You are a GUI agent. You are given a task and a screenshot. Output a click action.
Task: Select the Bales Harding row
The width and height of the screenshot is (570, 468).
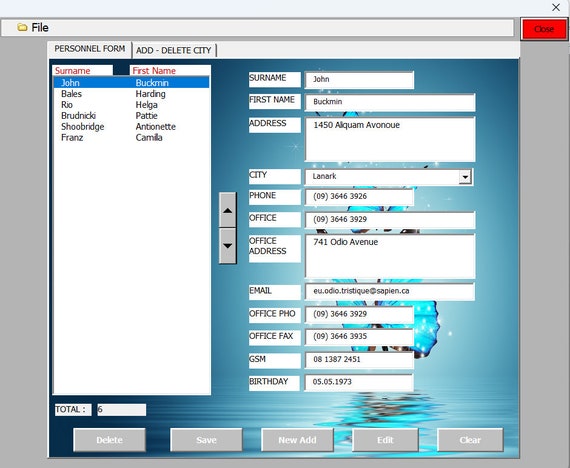coord(132,94)
